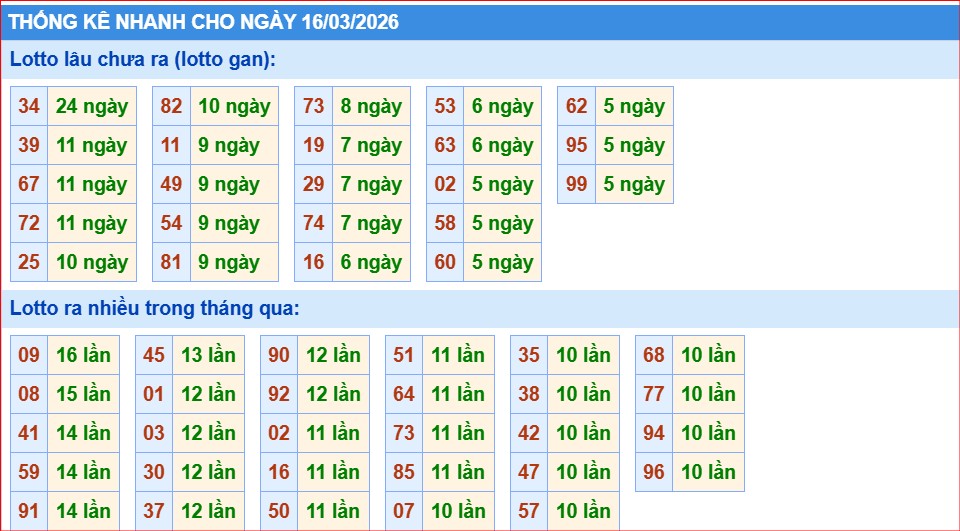Select lotto number 82
Screen dimensions: 960x531
pyautogui.click(x=171, y=106)
